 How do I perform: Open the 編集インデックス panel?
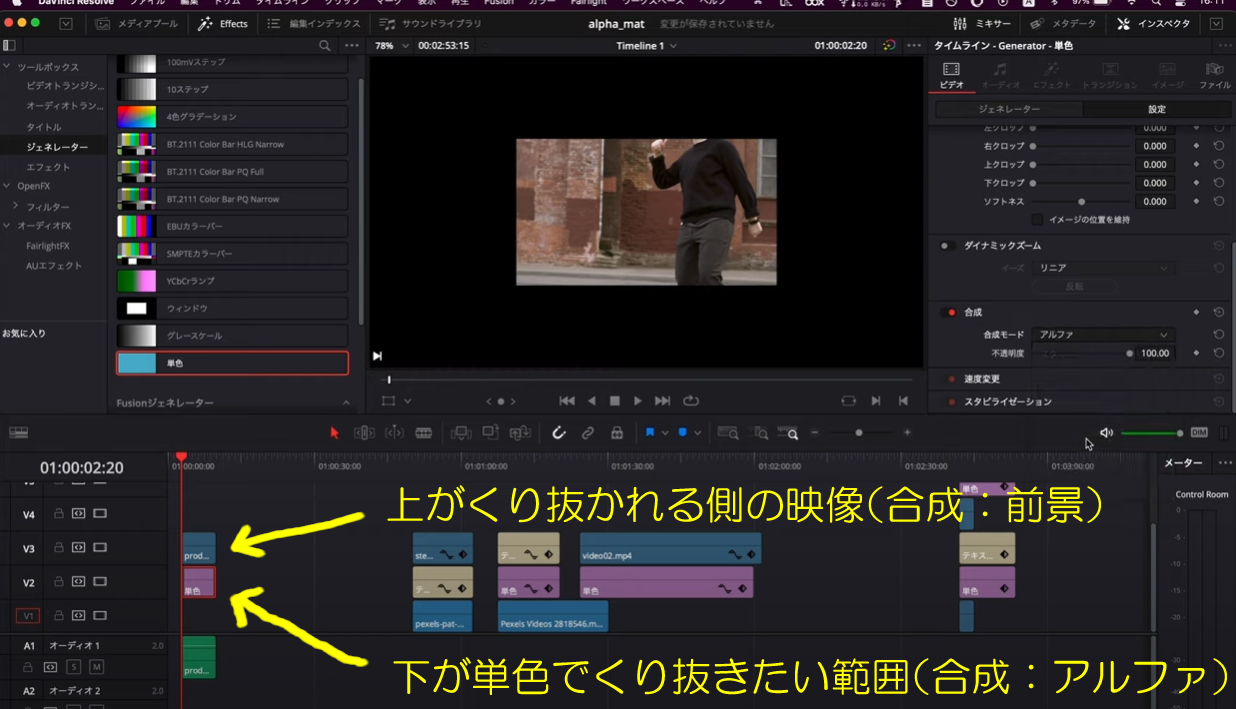click(x=313, y=23)
